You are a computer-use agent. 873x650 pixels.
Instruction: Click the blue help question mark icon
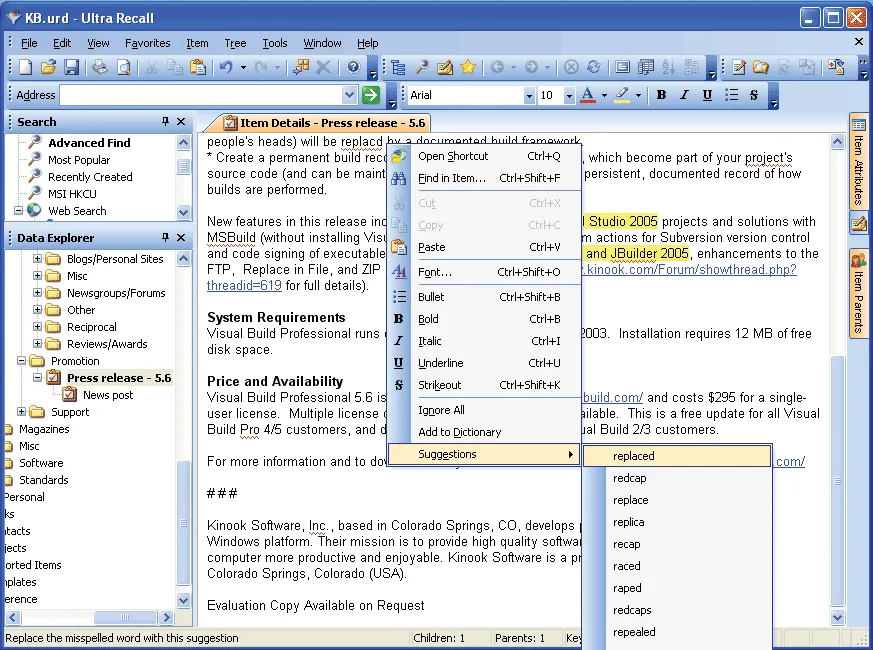point(353,67)
